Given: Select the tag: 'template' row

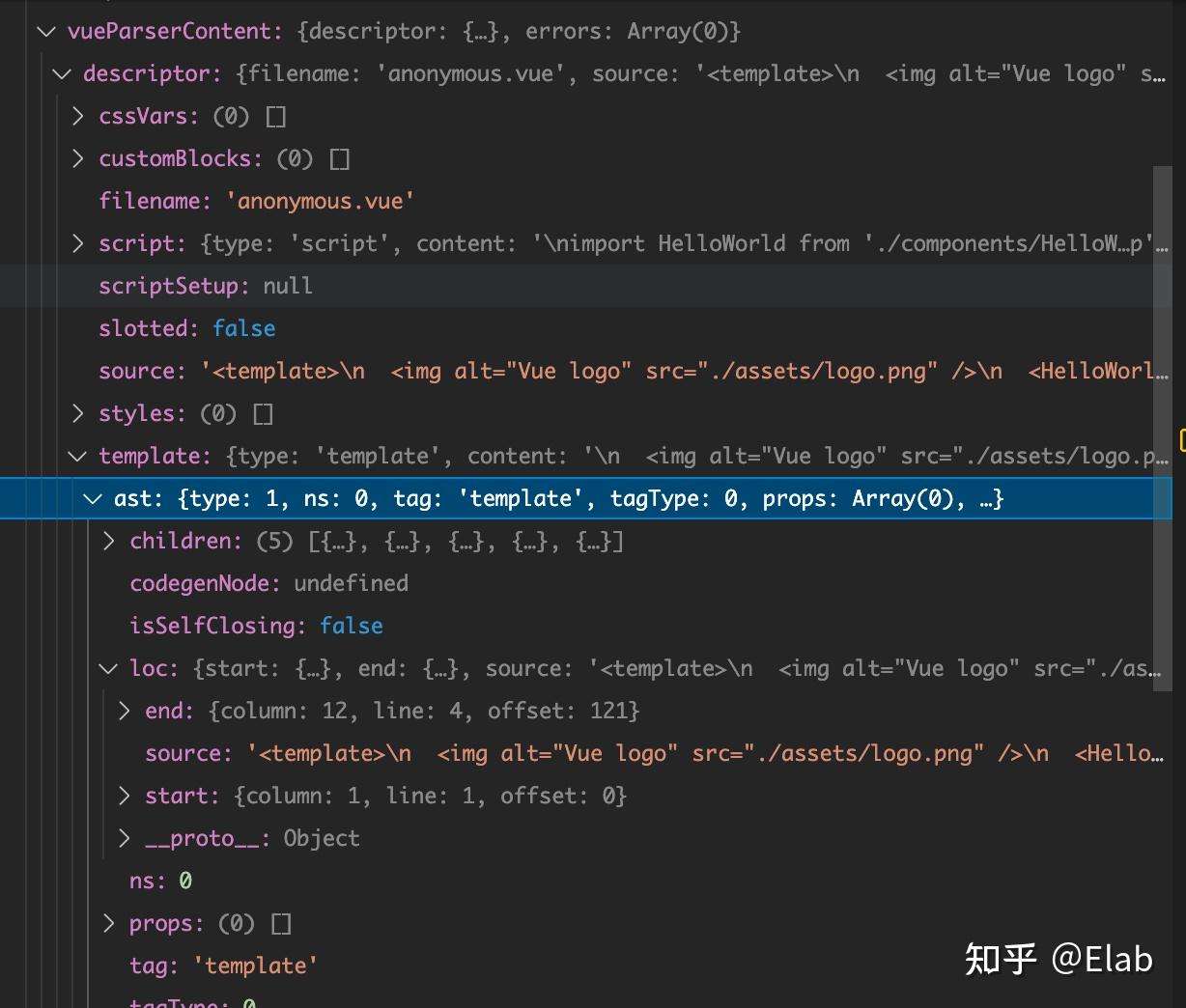Looking at the screenshot, I should (585, 966).
